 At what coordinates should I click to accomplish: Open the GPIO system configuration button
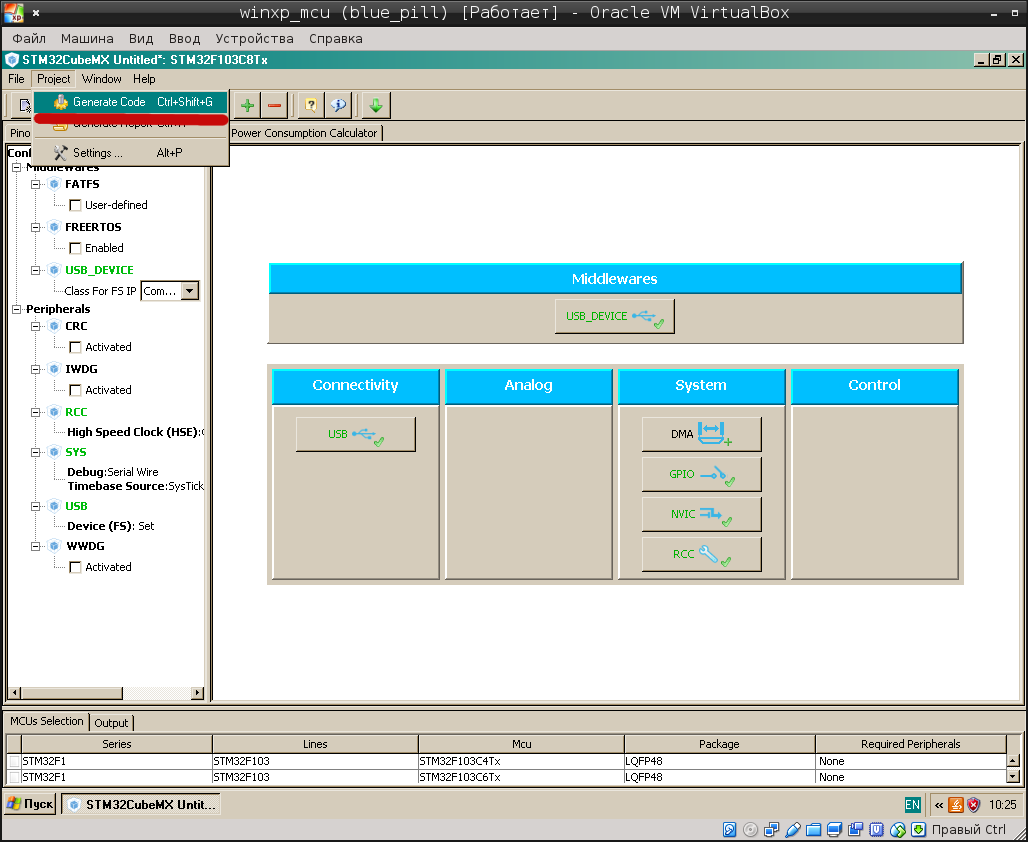[x=702, y=474]
